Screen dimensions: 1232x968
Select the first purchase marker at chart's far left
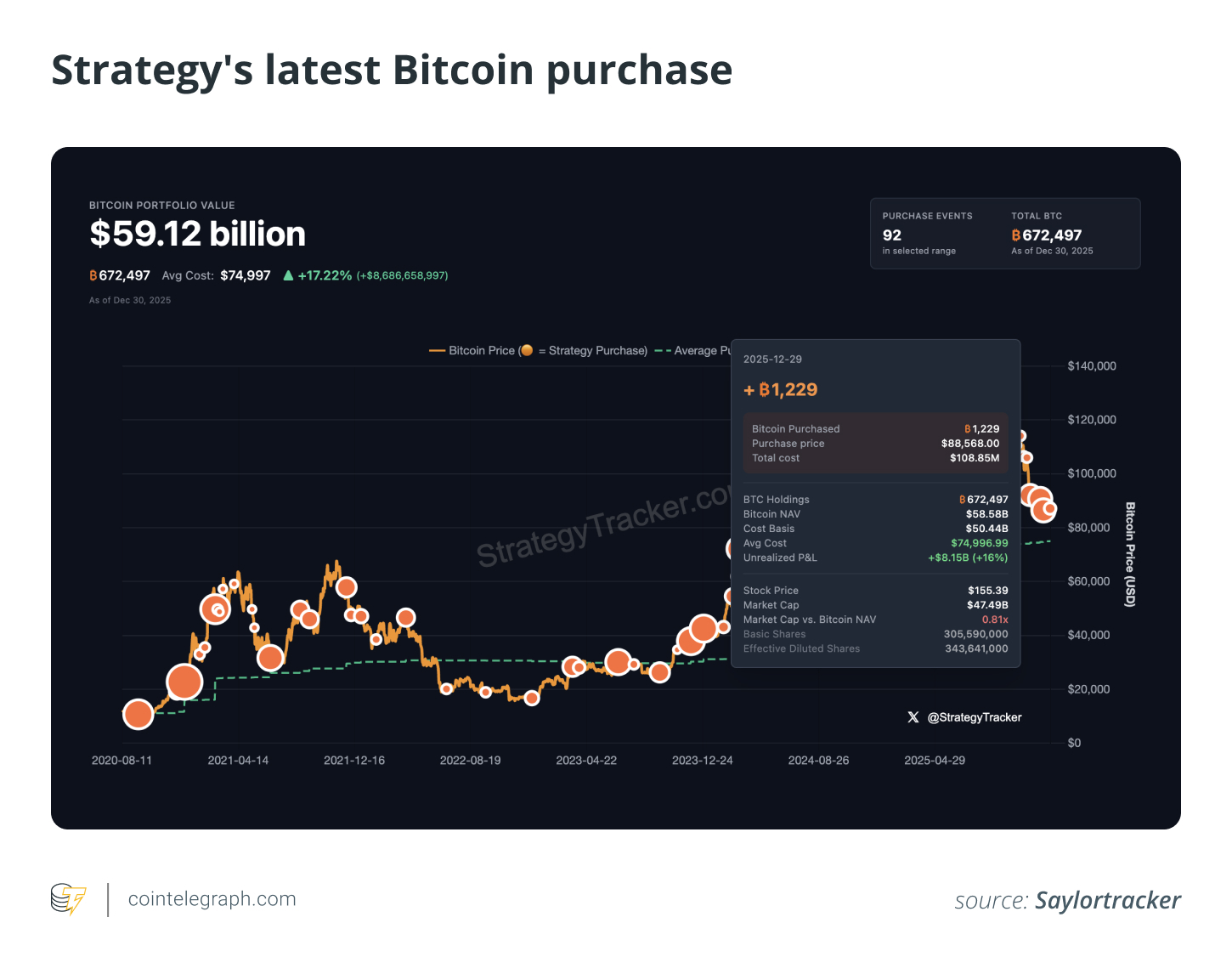[138, 715]
